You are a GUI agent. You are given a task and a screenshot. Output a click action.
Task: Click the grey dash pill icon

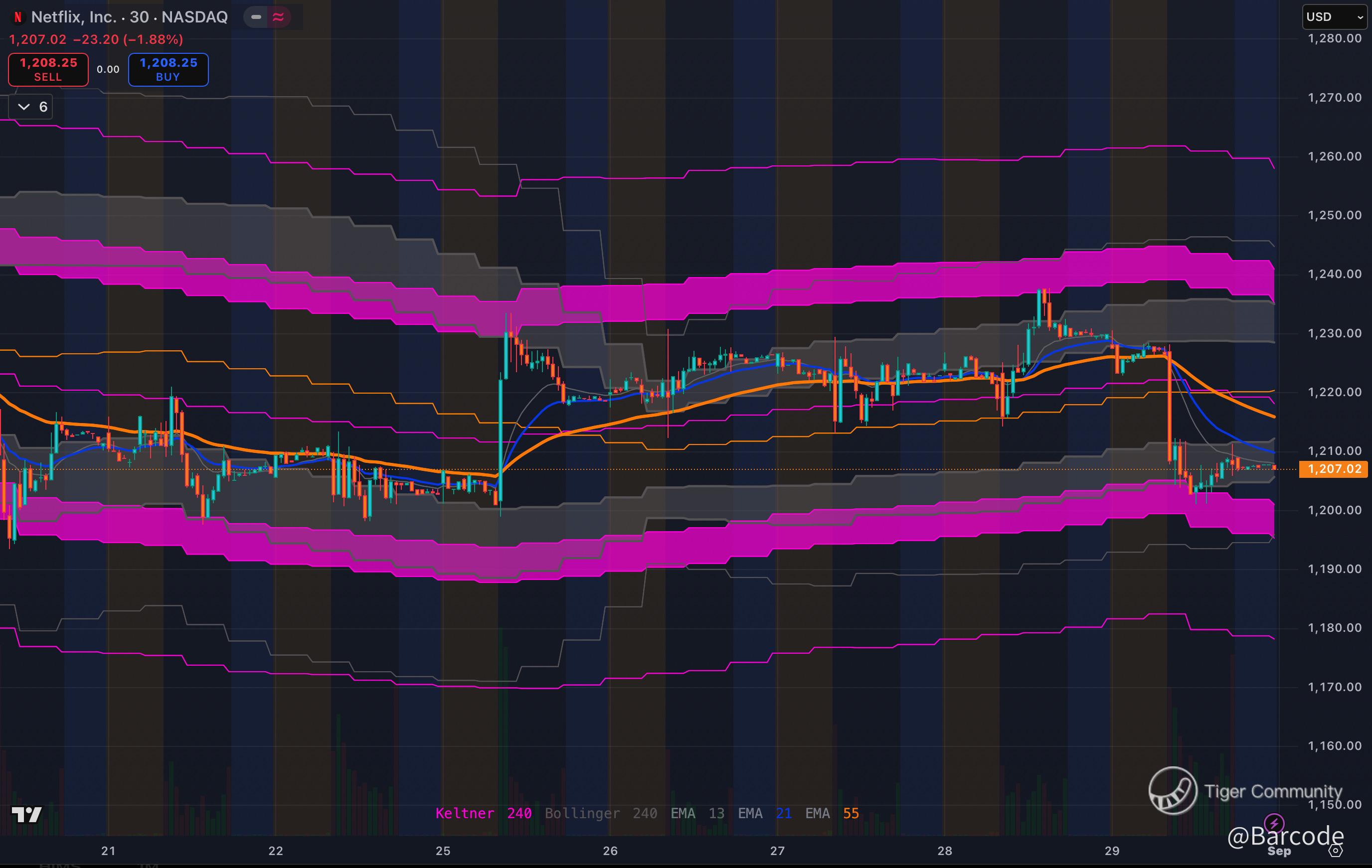[x=256, y=17]
